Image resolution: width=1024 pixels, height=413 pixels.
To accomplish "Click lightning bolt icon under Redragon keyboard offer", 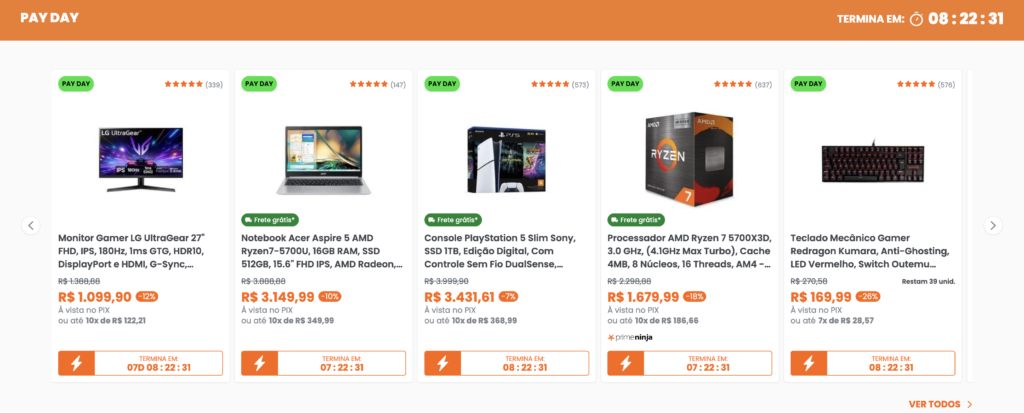I will pos(808,363).
